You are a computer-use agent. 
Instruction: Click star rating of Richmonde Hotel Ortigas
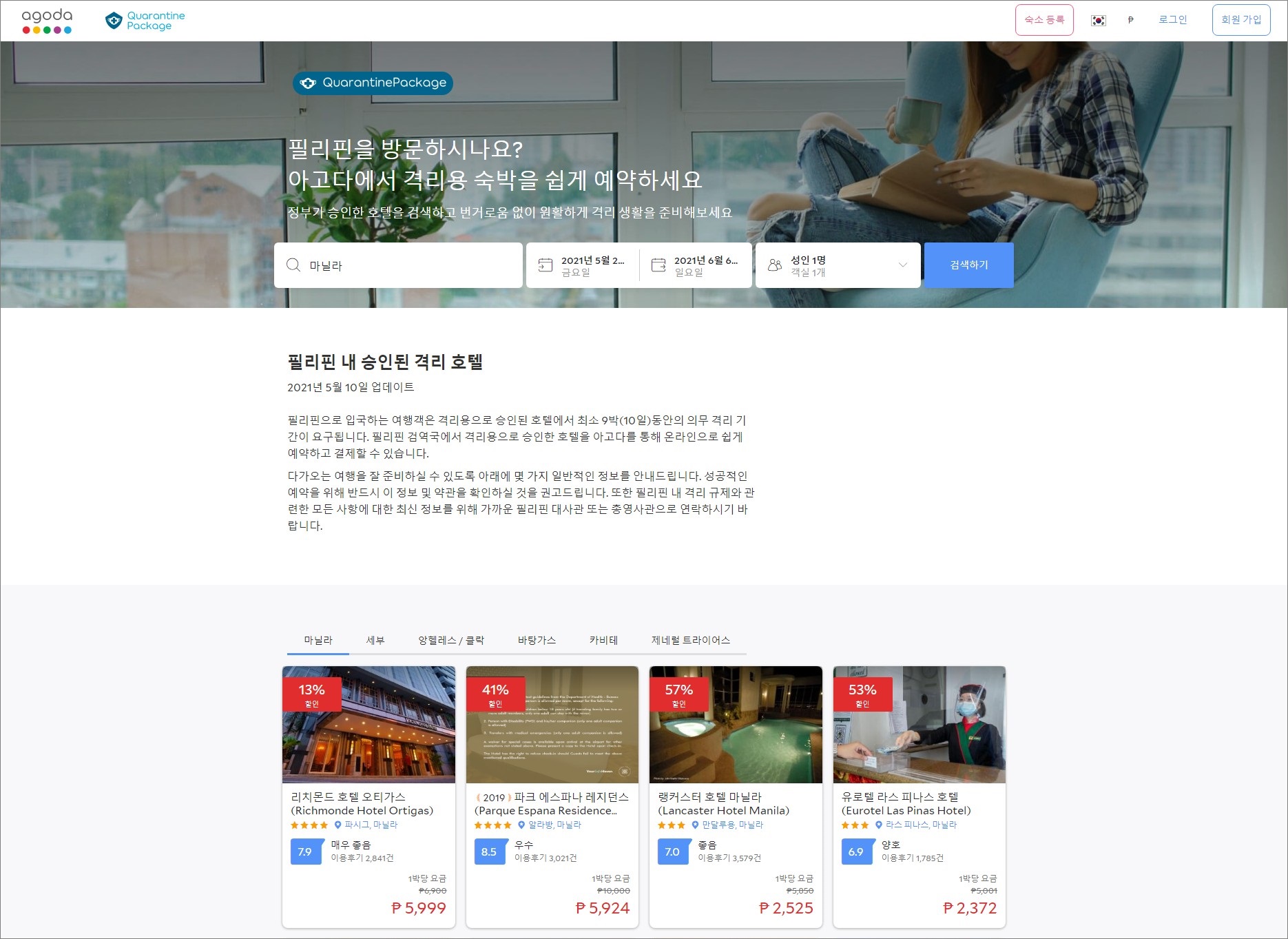[x=309, y=825]
